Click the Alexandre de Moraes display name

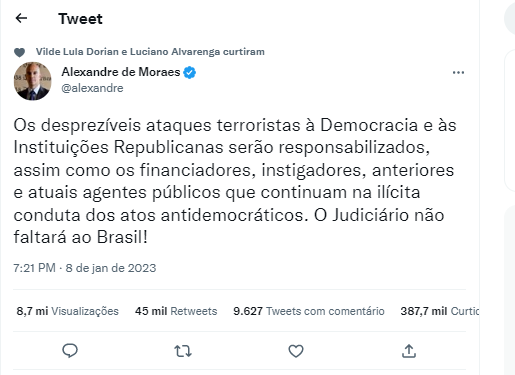tap(121, 72)
